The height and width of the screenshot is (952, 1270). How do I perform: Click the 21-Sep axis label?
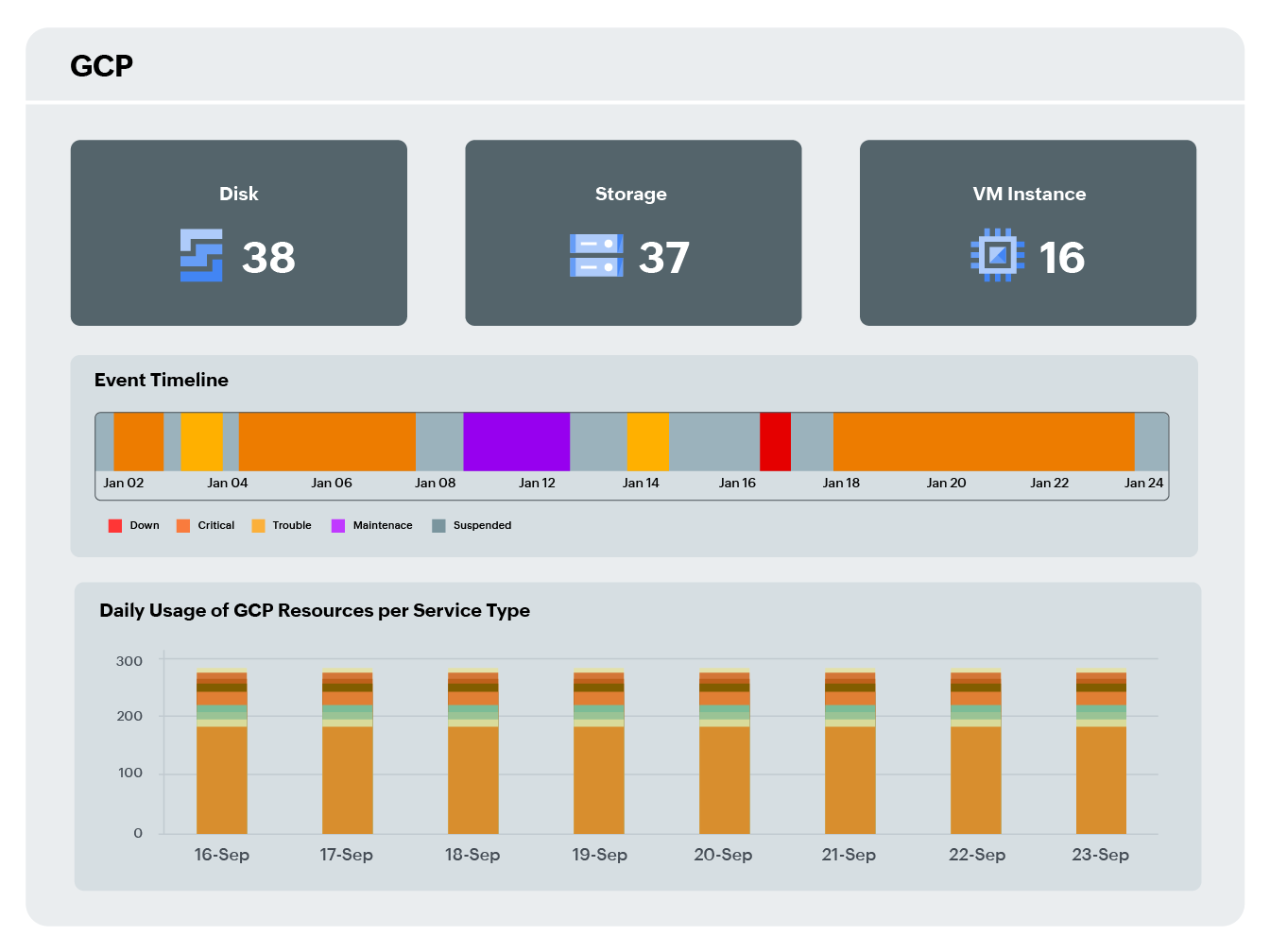pyautogui.click(x=849, y=855)
